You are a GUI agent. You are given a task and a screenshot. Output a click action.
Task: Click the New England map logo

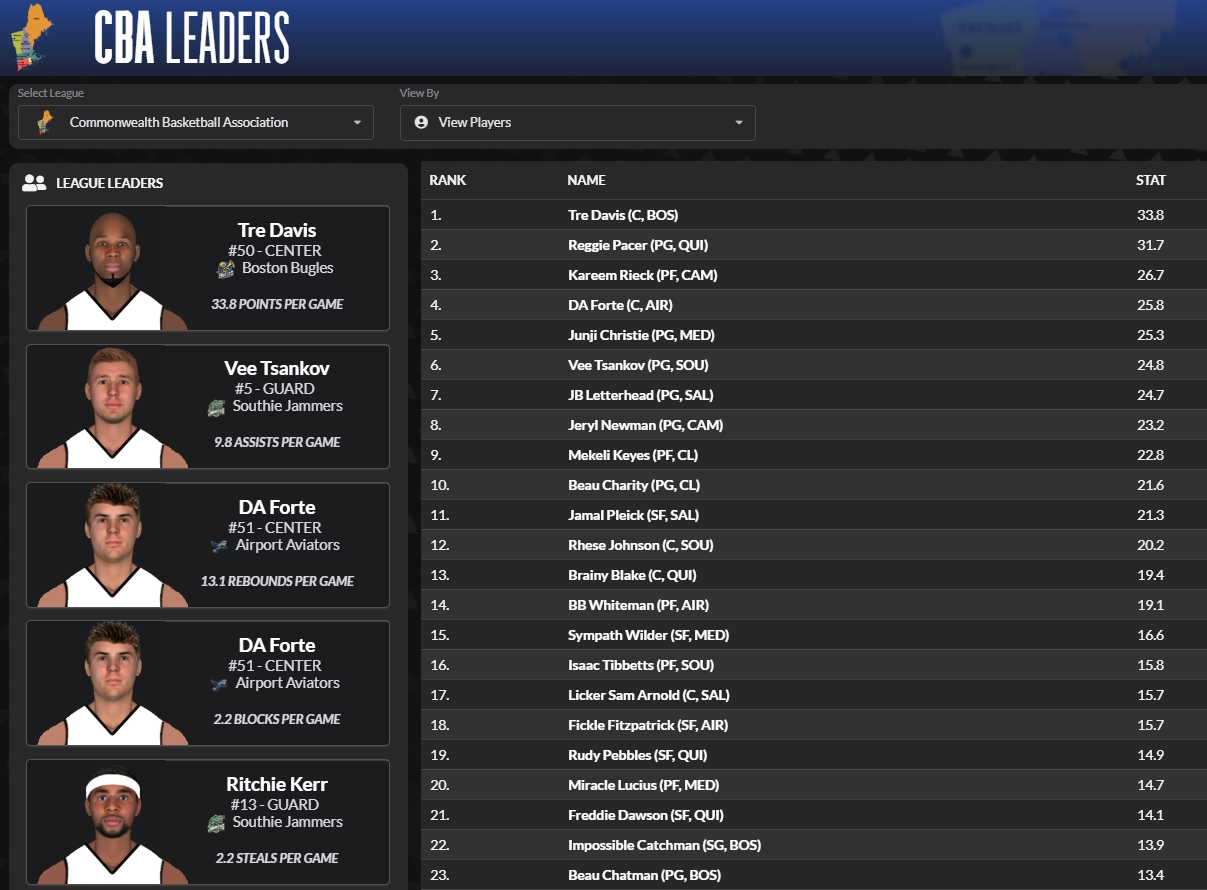(x=31, y=37)
